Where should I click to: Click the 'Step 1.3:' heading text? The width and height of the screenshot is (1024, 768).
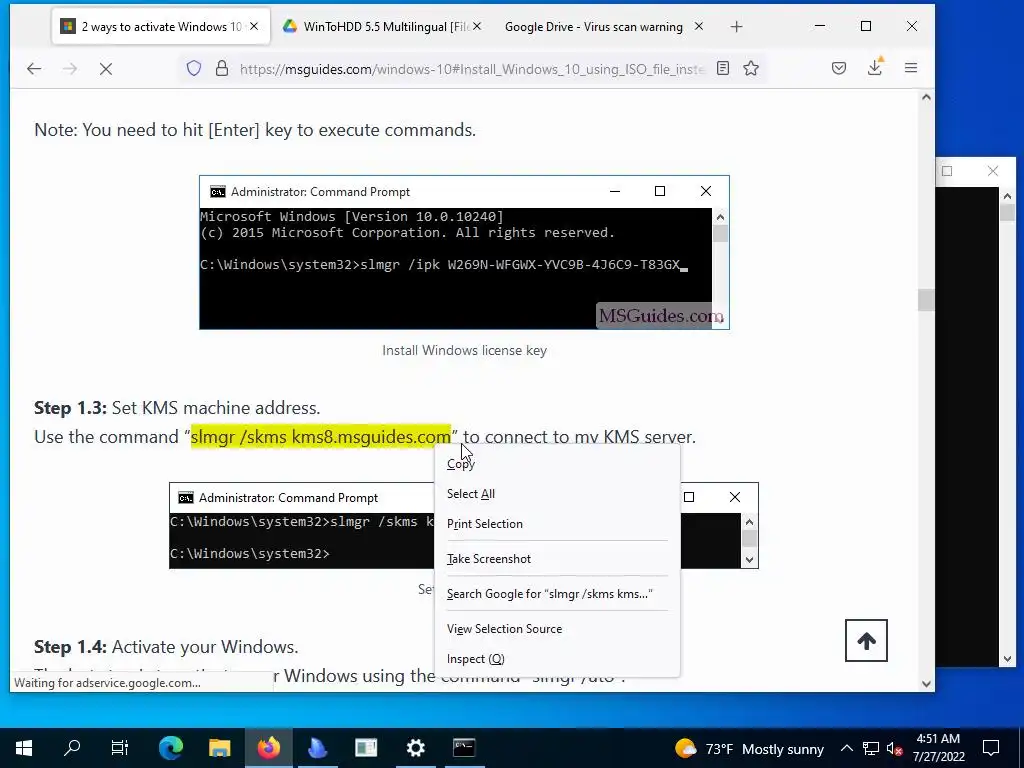pos(71,408)
